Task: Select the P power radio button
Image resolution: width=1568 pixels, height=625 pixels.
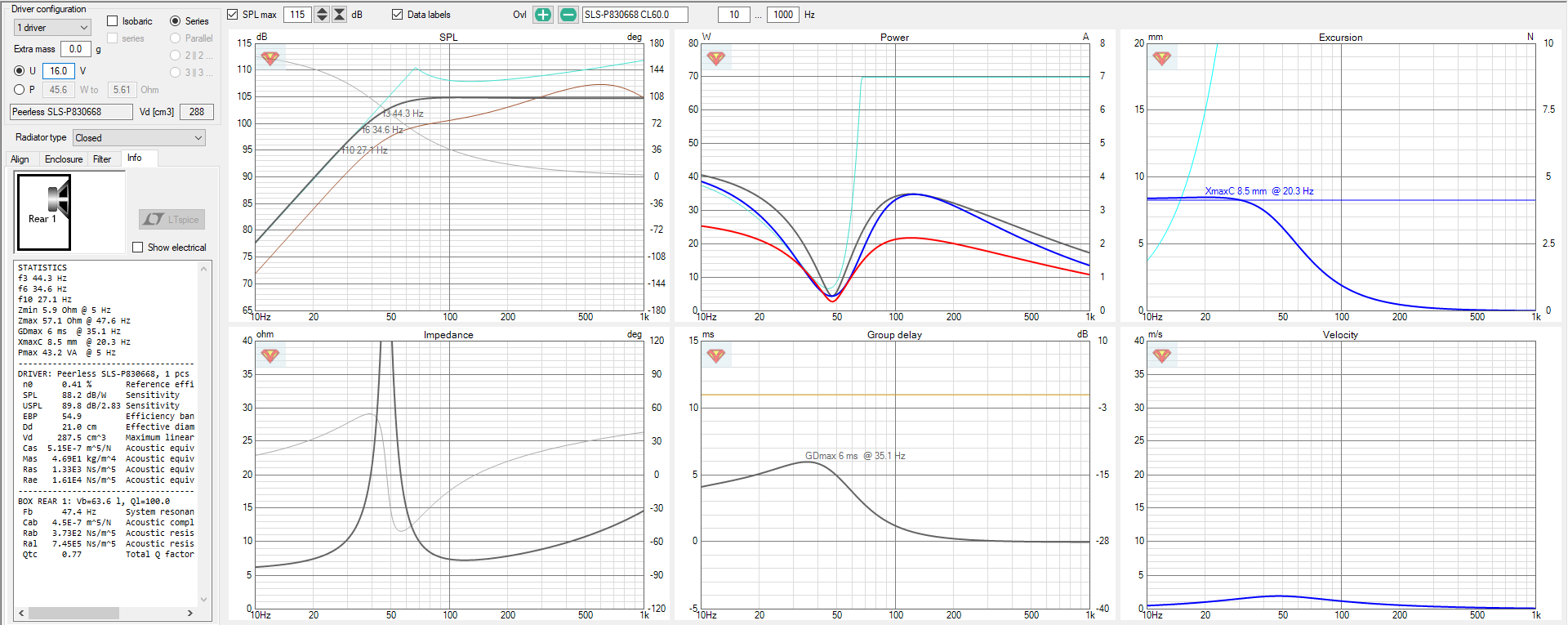Action: click(20, 90)
